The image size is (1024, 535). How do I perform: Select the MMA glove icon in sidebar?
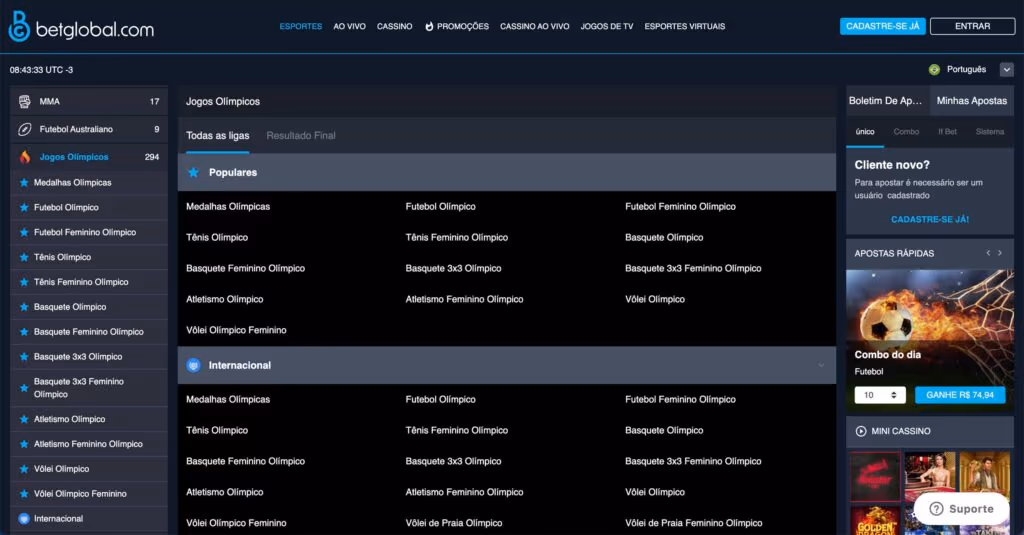coord(25,101)
